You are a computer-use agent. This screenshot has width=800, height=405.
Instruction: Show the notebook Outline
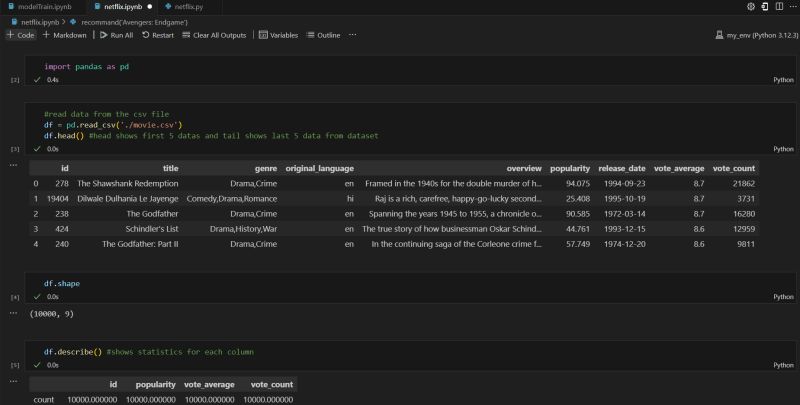pos(323,35)
